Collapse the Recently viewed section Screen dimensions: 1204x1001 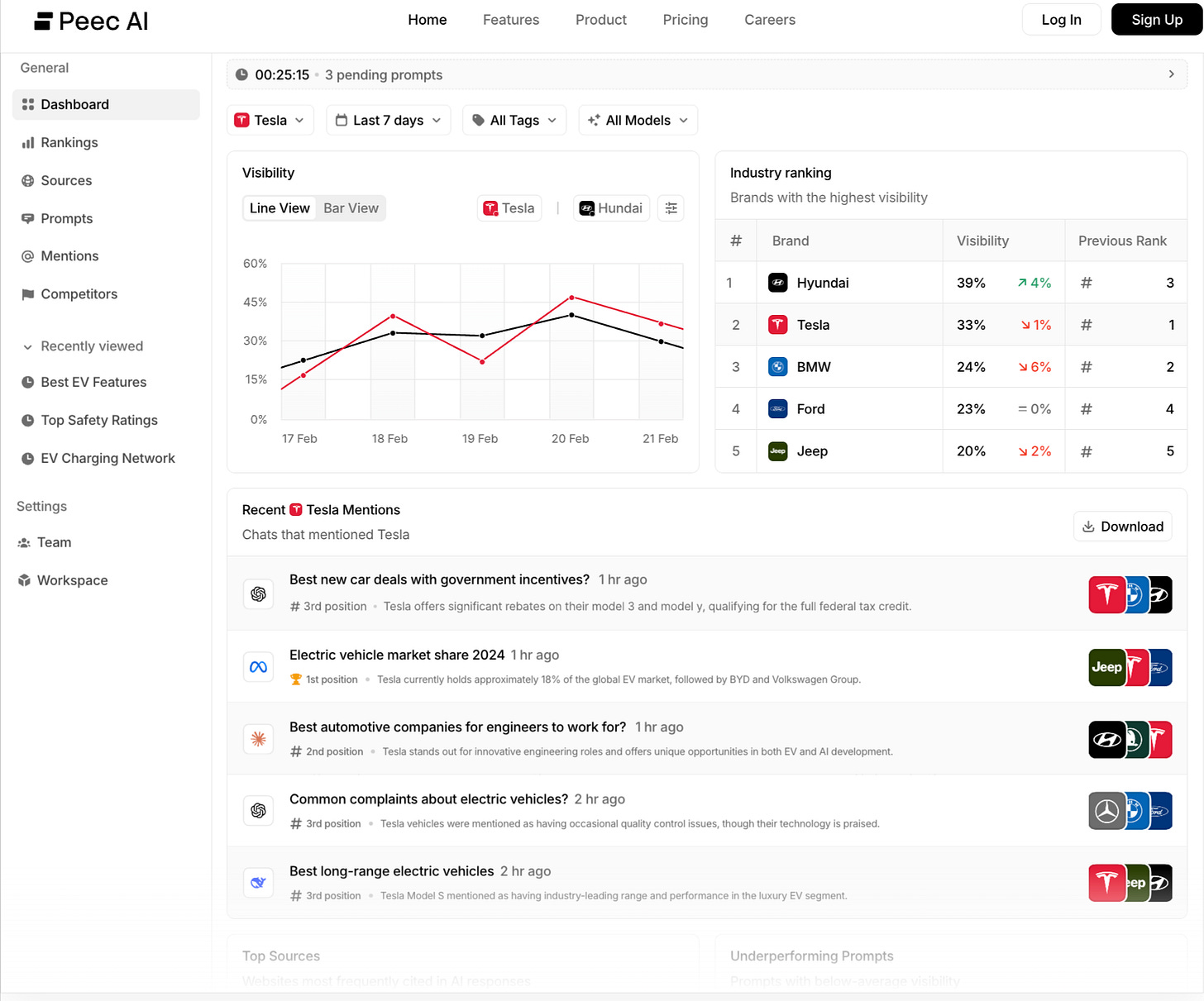coord(83,346)
